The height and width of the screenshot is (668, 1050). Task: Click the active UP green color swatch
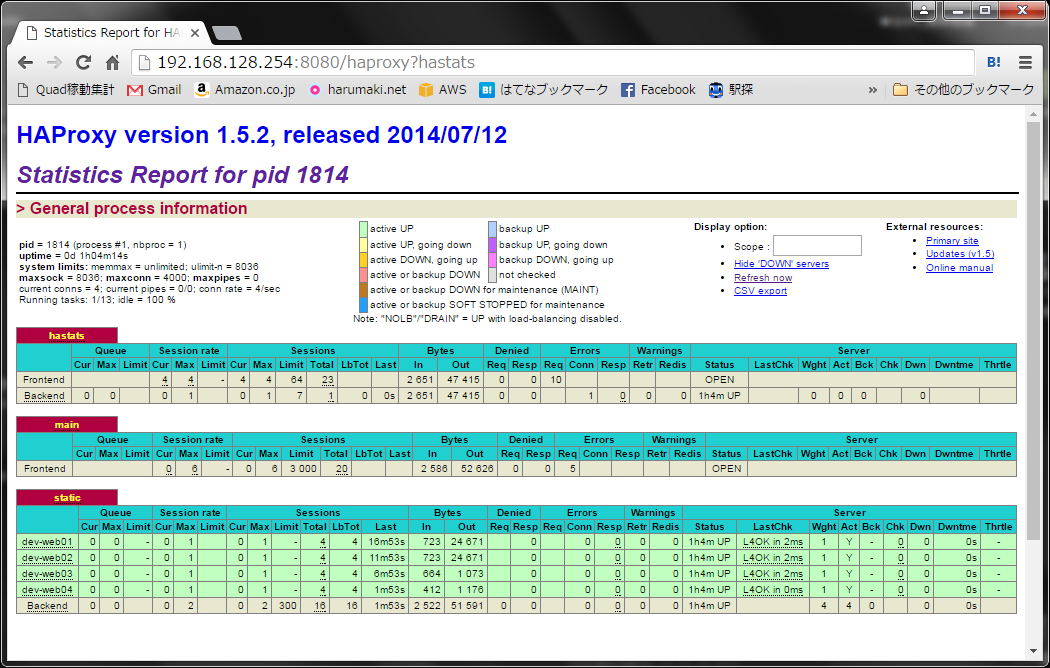[x=364, y=229]
